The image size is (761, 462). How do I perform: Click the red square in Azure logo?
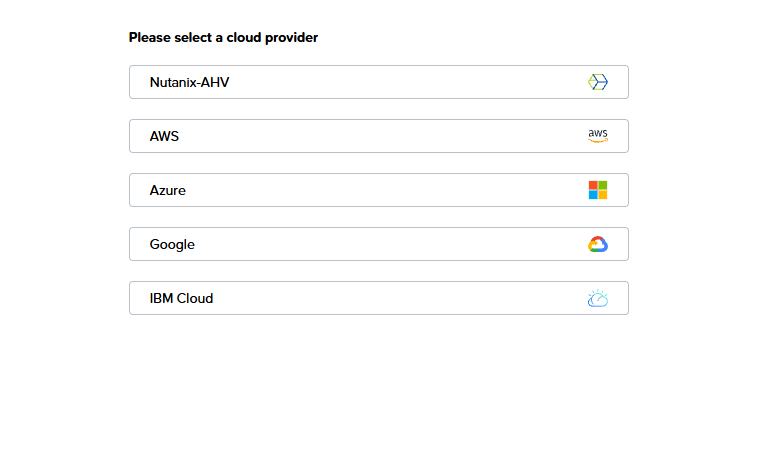click(x=593, y=185)
